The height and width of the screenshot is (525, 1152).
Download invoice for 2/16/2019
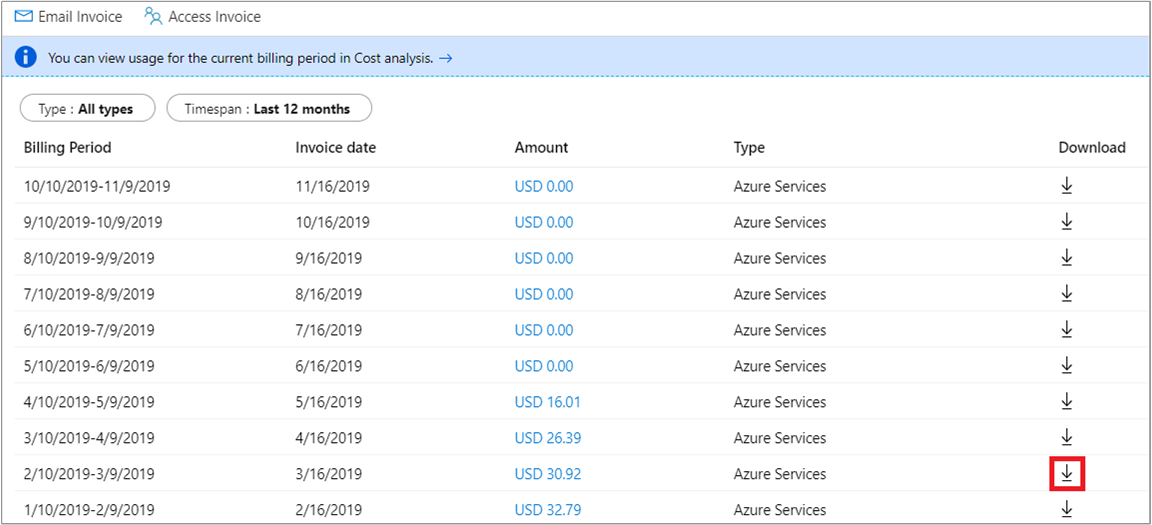tap(1067, 509)
